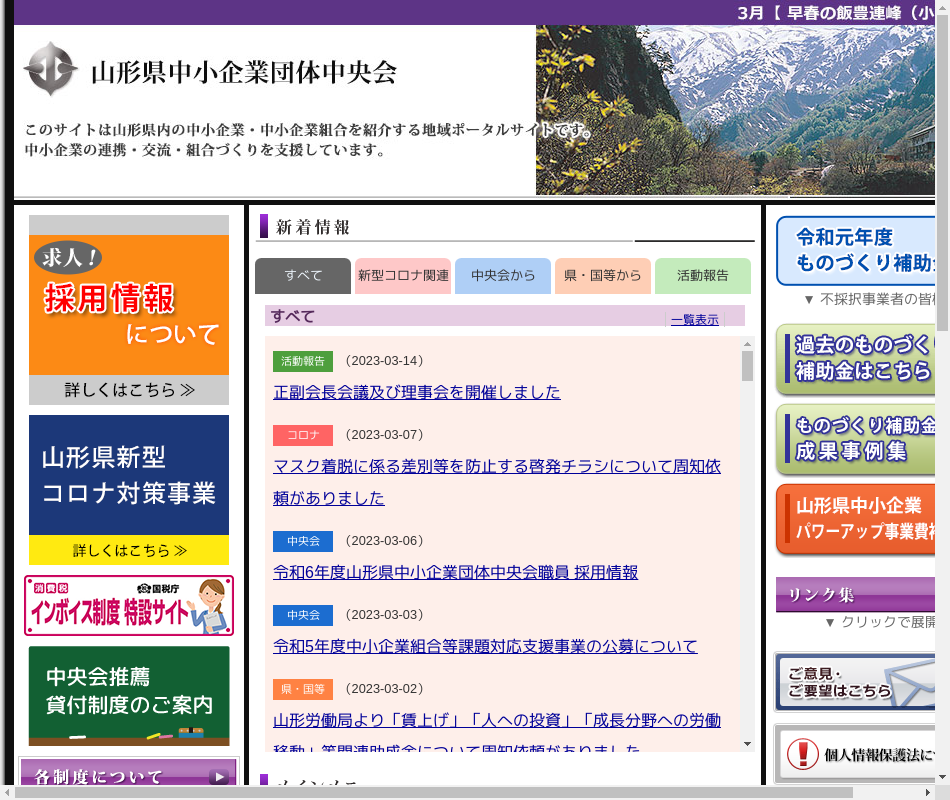Click the ご意見・ご要望 envelope banner
Screen dimensions: 950x800
point(855,682)
